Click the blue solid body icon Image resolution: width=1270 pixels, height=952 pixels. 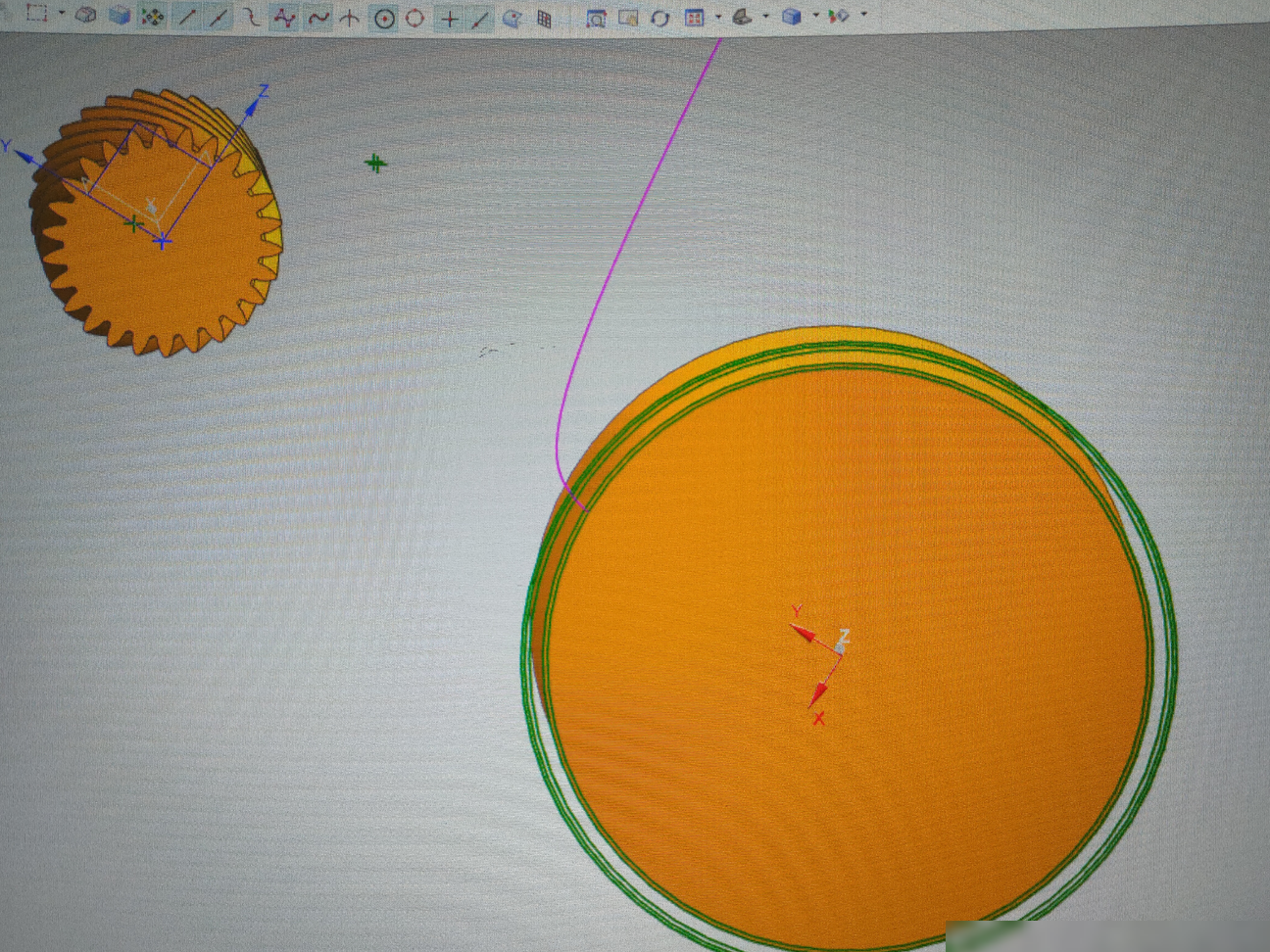pos(120,16)
